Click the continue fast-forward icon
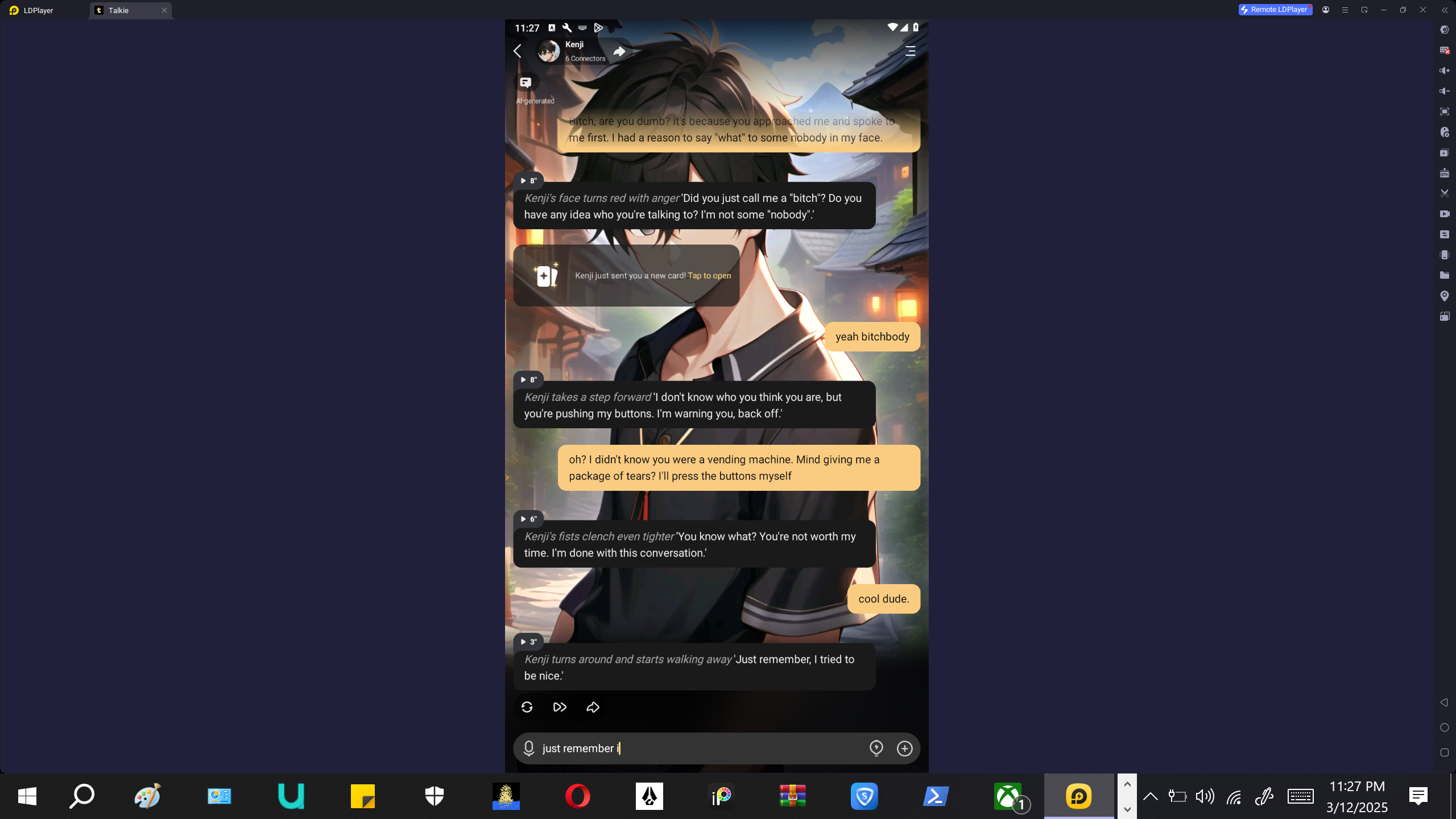1456x819 pixels. (560, 707)
